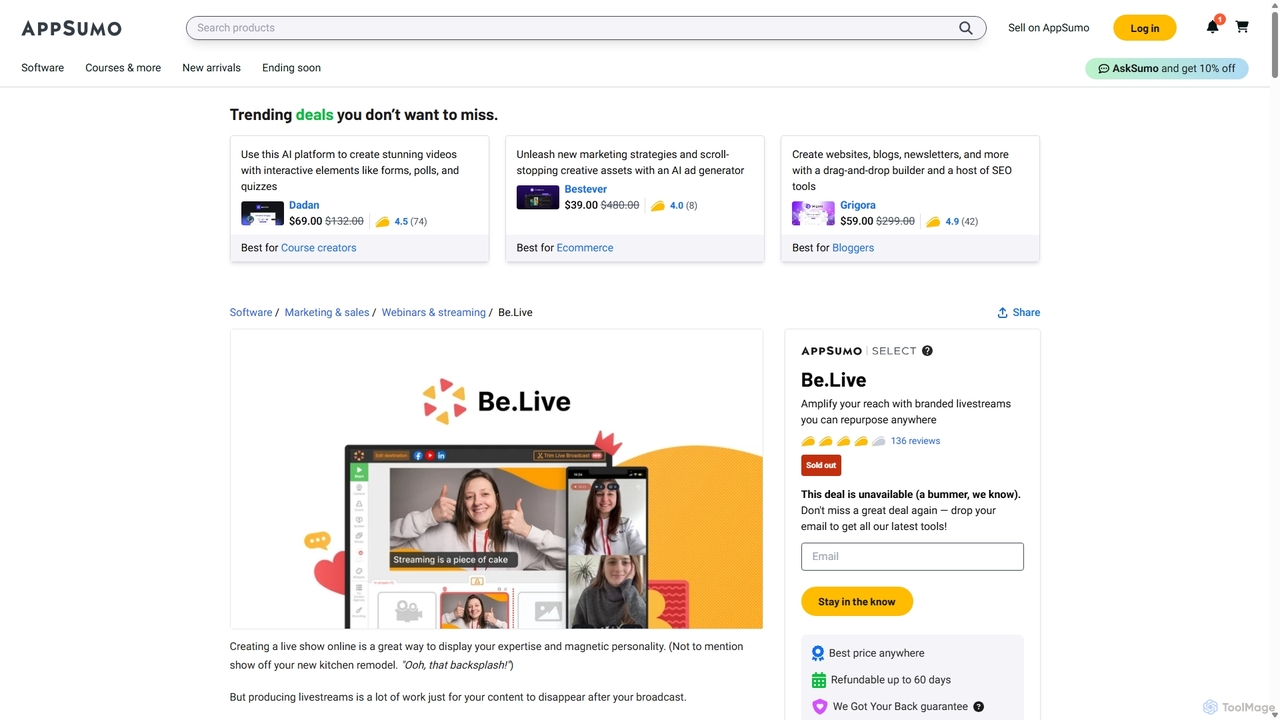The image size is (1280, 720).
Task: Click the $69.00 Dadan price
Action: [306, 221]
